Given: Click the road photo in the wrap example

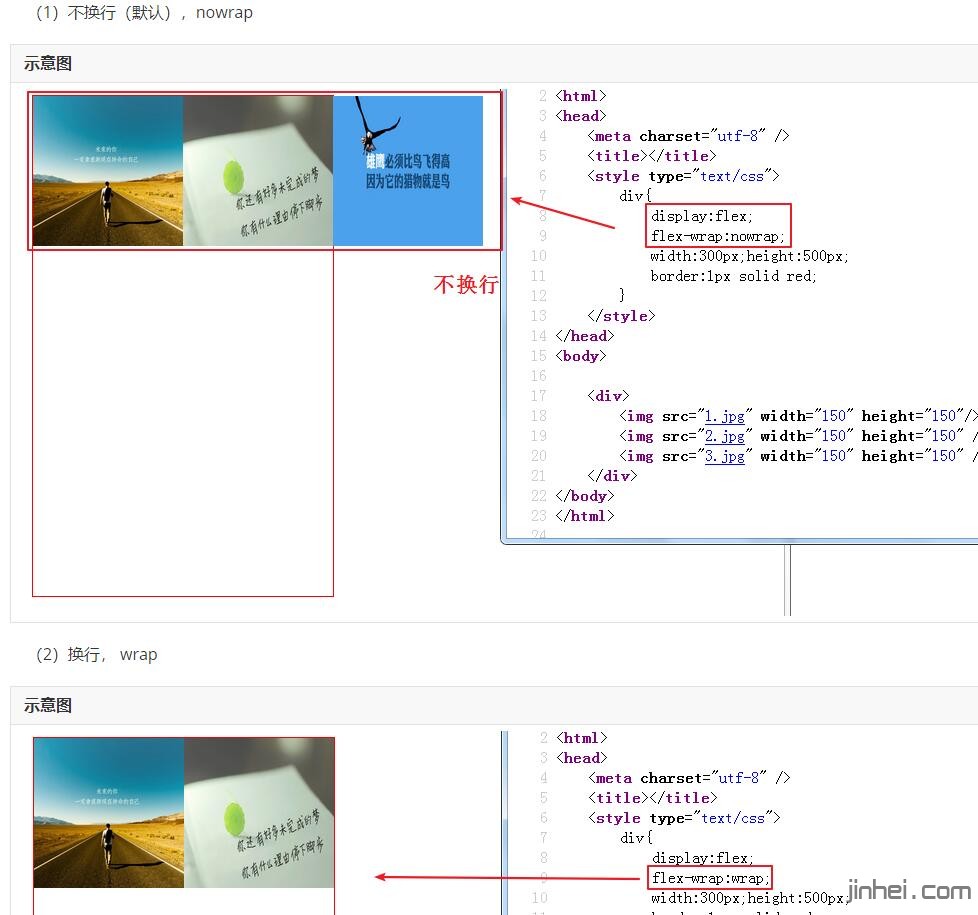Looking at the screenshot, I should (x=109, y=813).
